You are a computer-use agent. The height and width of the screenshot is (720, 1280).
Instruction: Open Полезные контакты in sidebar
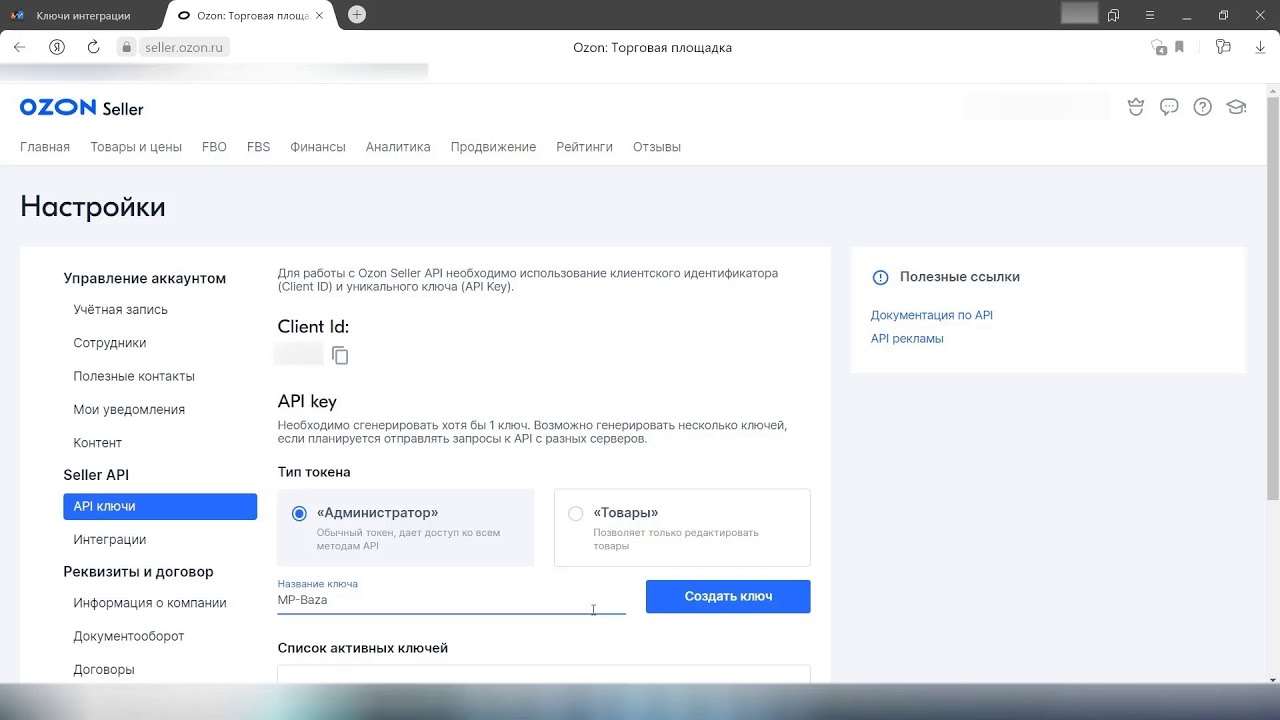[x=134, y=376]
